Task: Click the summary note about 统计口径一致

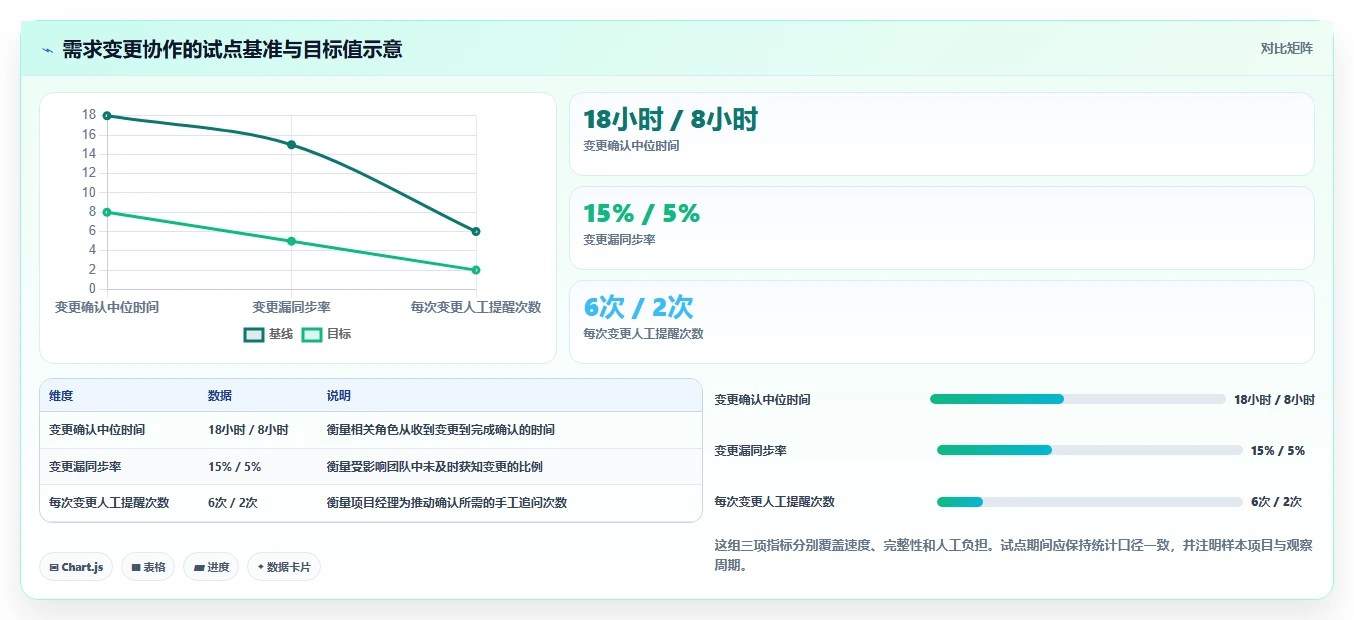Action: [1013, 555]
